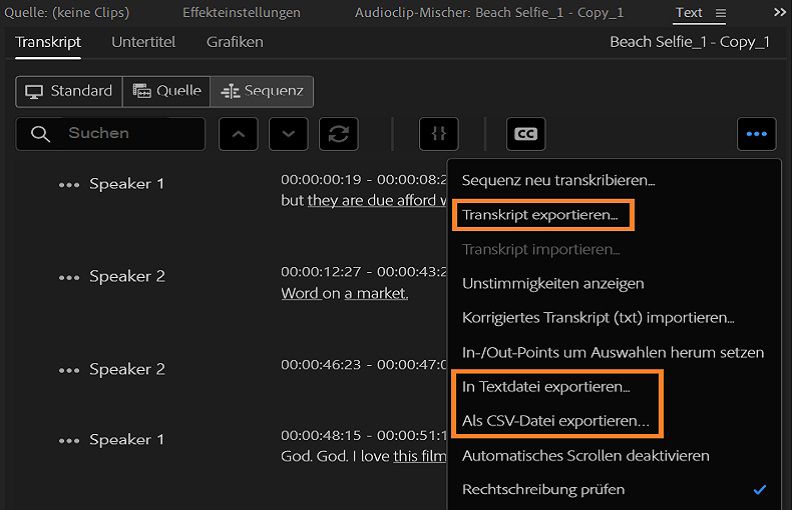Open options dots for Speaker 1 at 00:00:48:15
The image size is (792, 510).
(x=69, y=441)
